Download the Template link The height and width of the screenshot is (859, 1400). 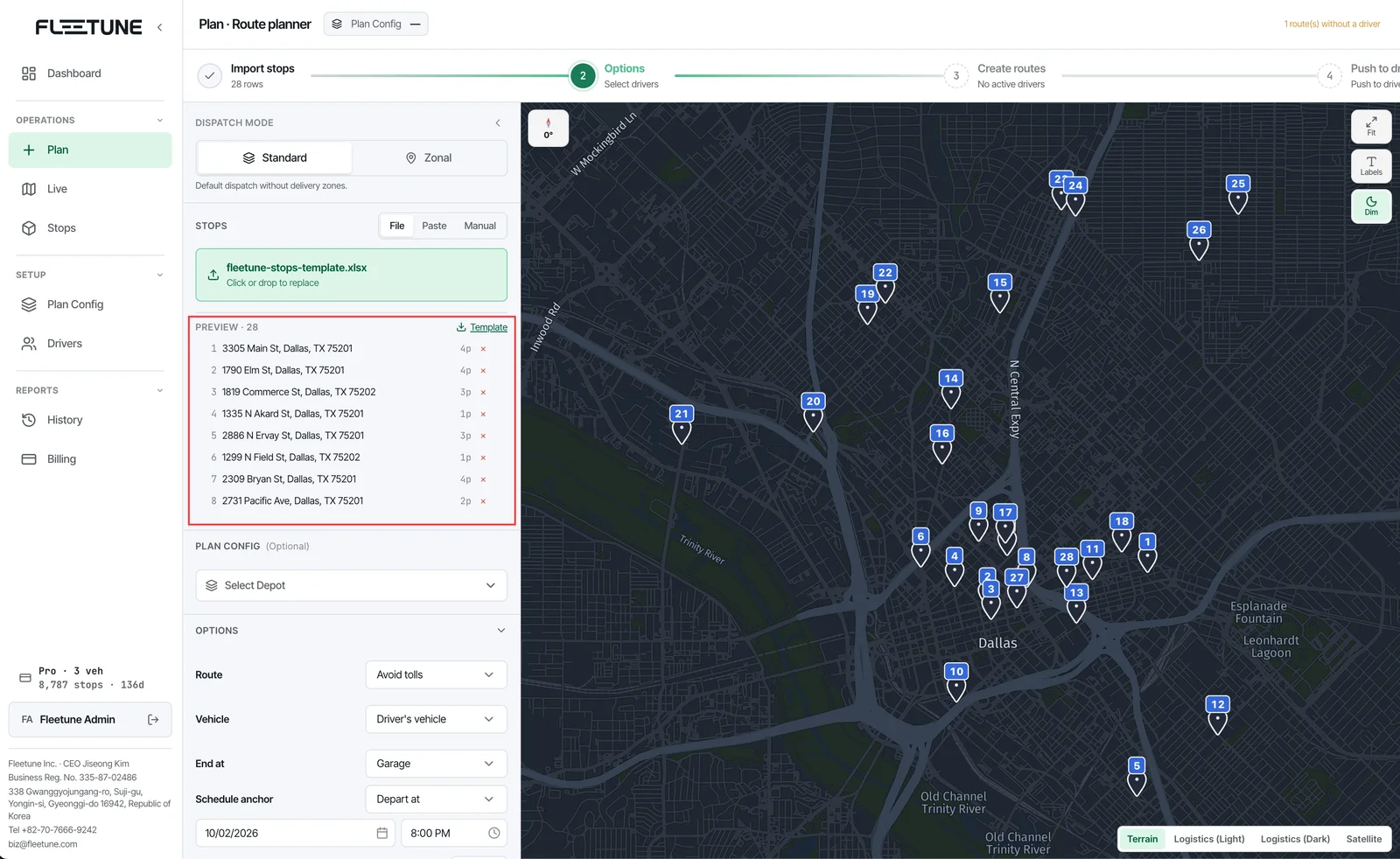[482, 327]
